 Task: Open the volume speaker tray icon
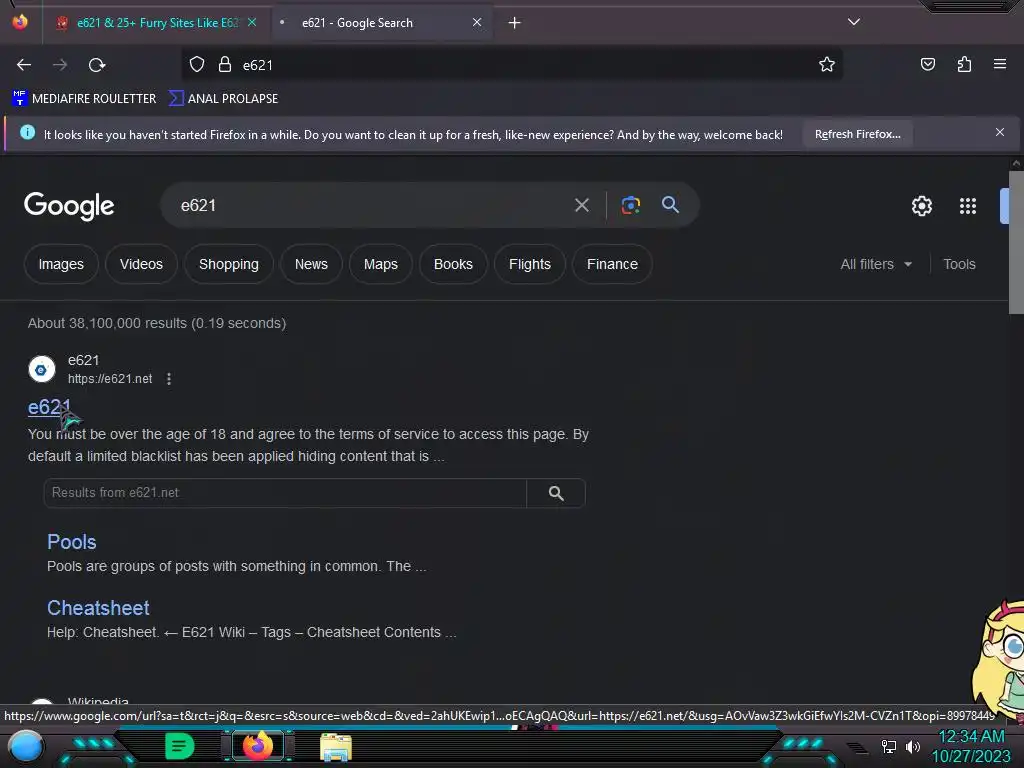tap(913, 747)
